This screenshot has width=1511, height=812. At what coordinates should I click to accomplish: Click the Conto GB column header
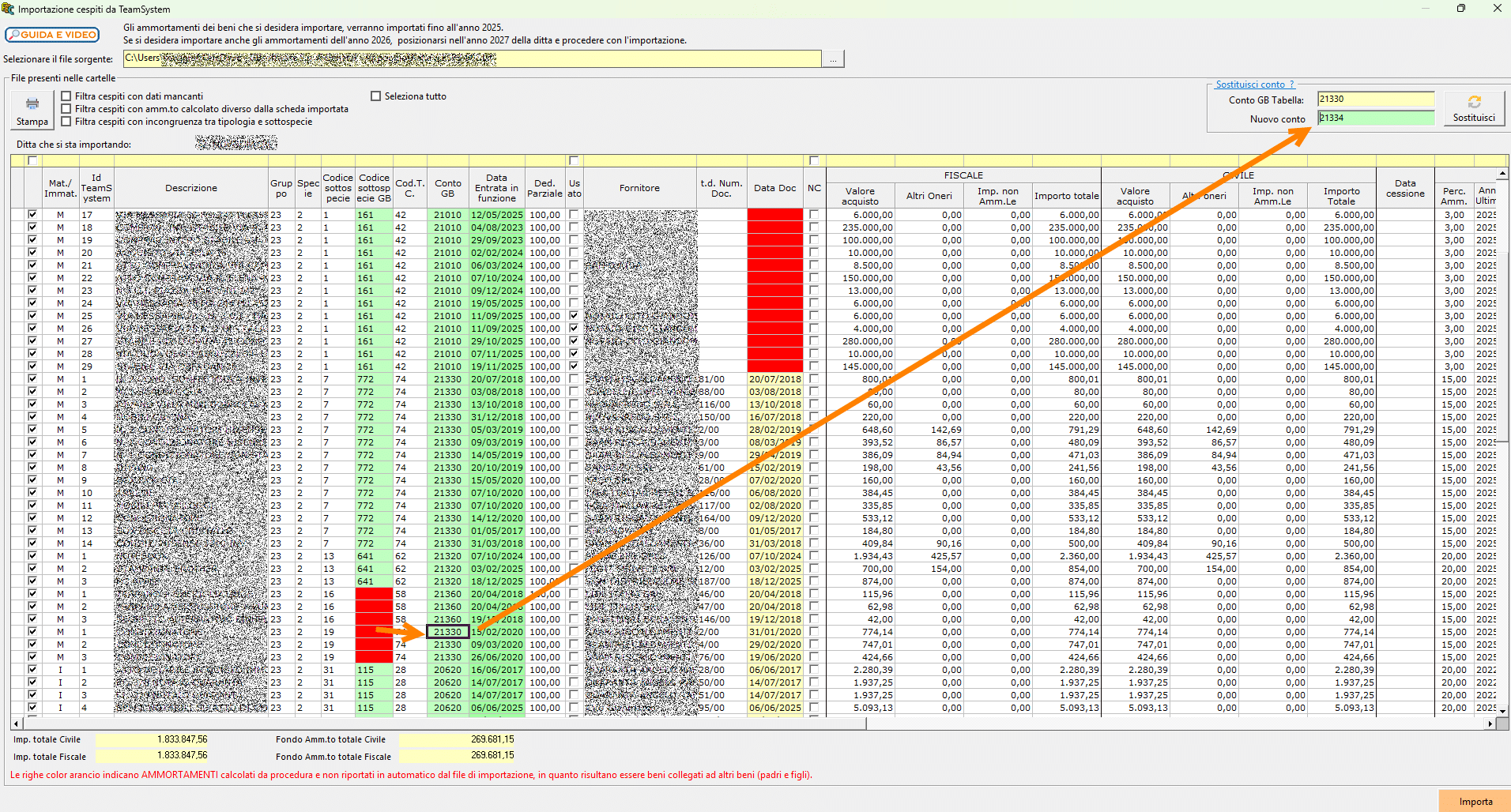pos(448,188)
